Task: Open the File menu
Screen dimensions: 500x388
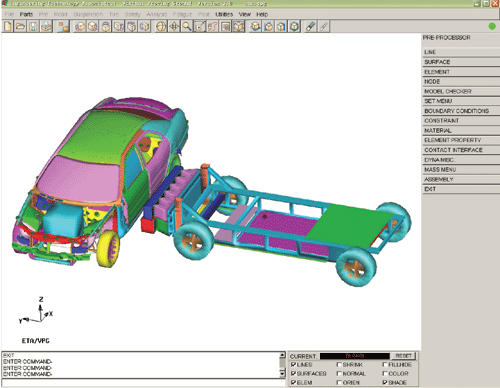Action: click(9, 14)
